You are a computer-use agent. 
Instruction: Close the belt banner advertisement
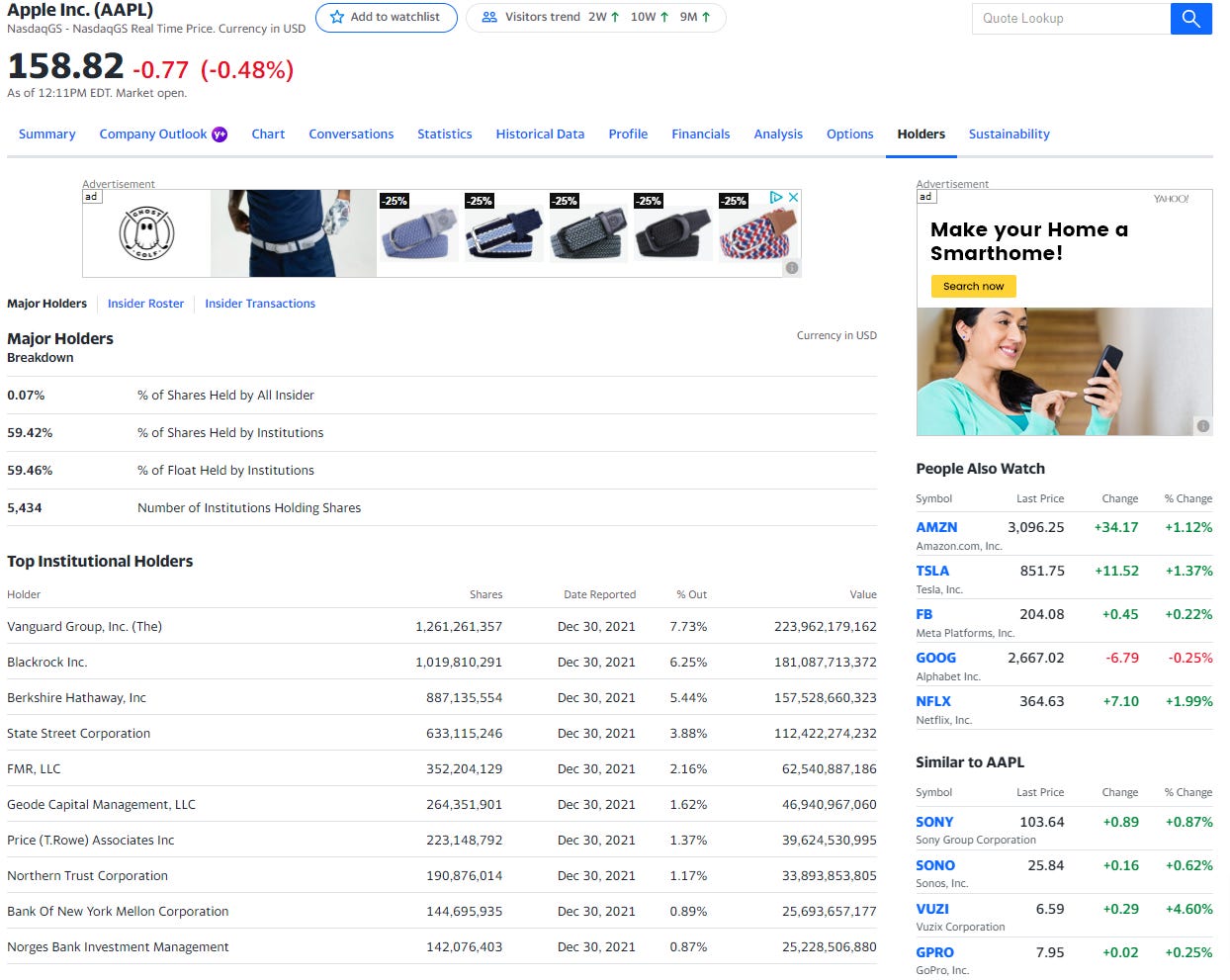[793, 198]
